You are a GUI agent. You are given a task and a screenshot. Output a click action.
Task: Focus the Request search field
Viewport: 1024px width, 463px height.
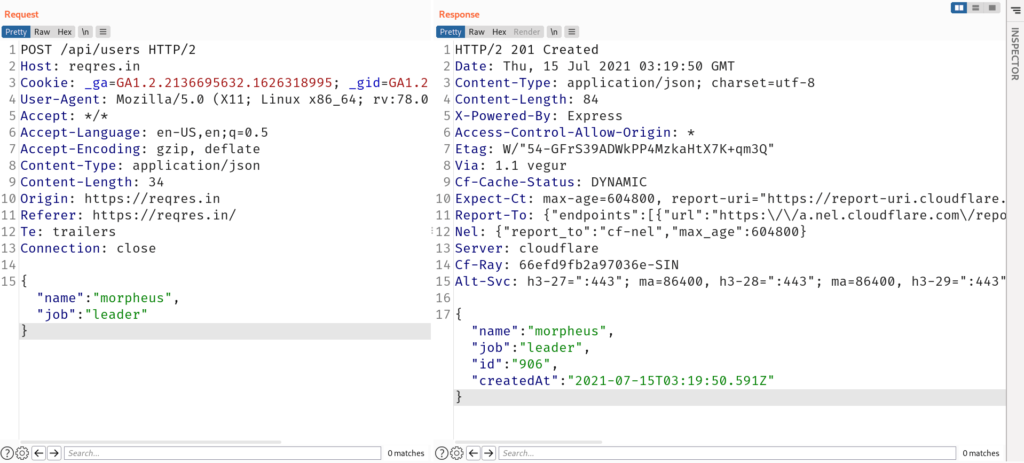pyautogui.click(x=222, y=453)
